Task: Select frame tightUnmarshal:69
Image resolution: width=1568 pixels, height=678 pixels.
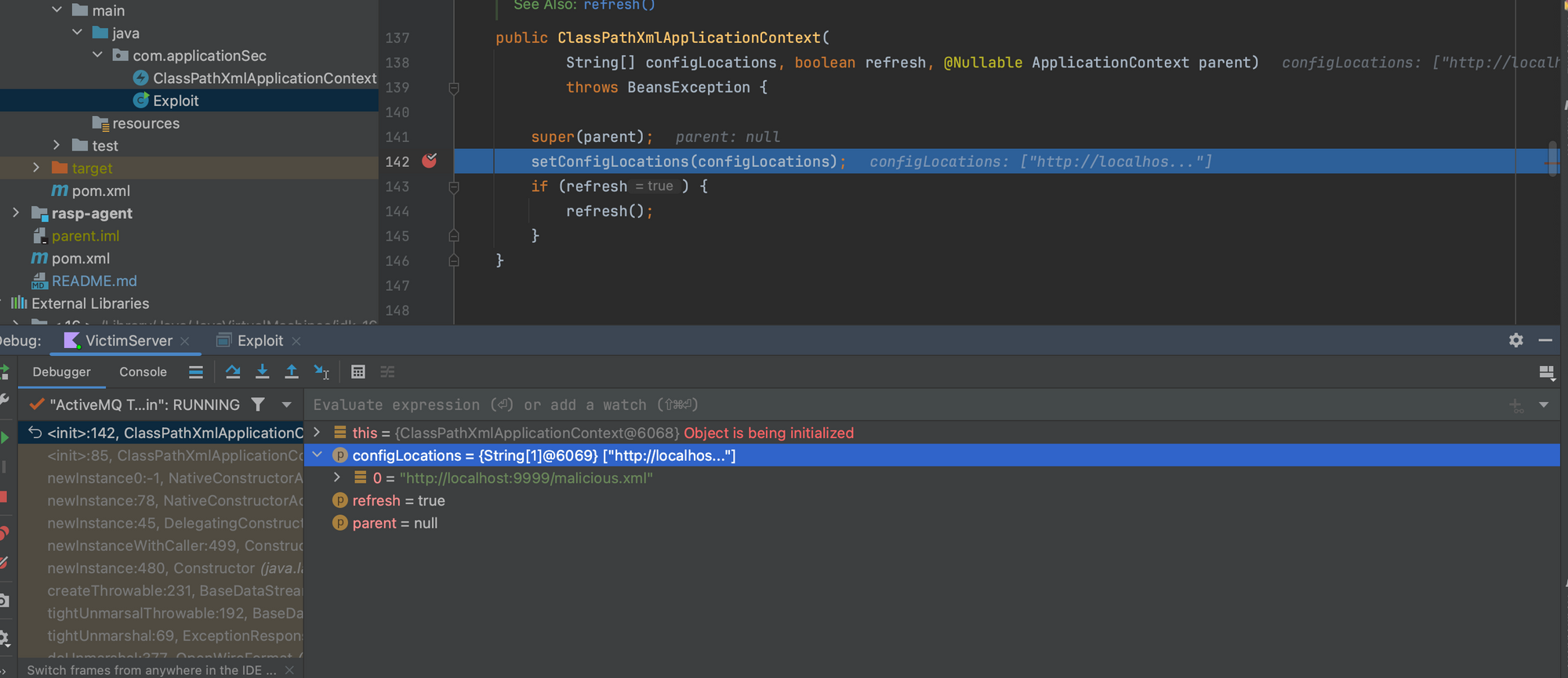Action: [161, 636]
